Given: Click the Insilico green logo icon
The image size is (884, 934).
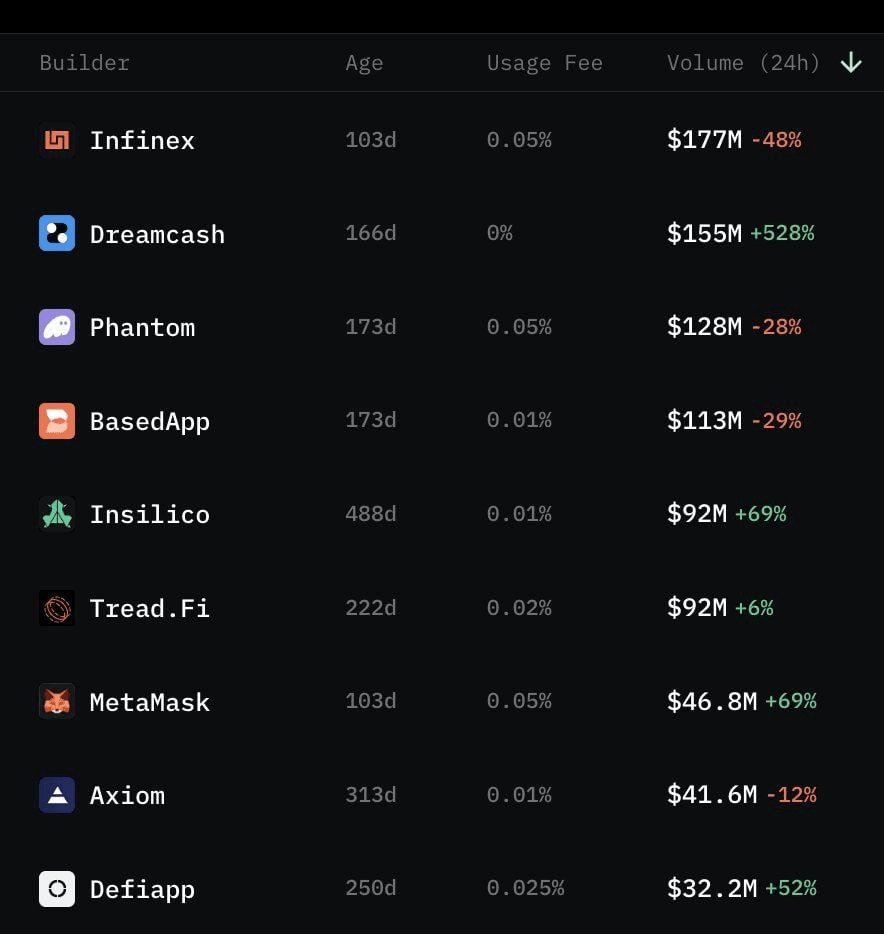Looking at the screenshot, I should (x=57, y=514).
